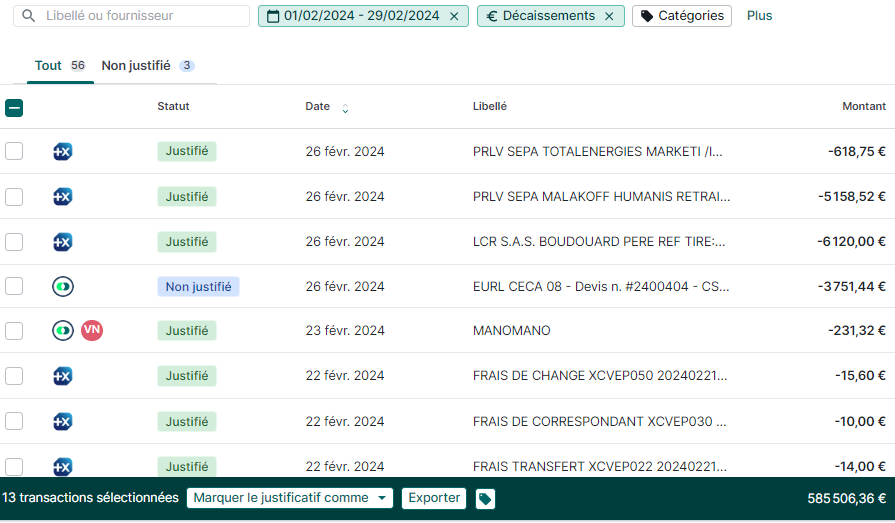The image size is (895, 523).
Task: Click the VN avatar badge on MANOMANO row
Action: coord(92,330)
